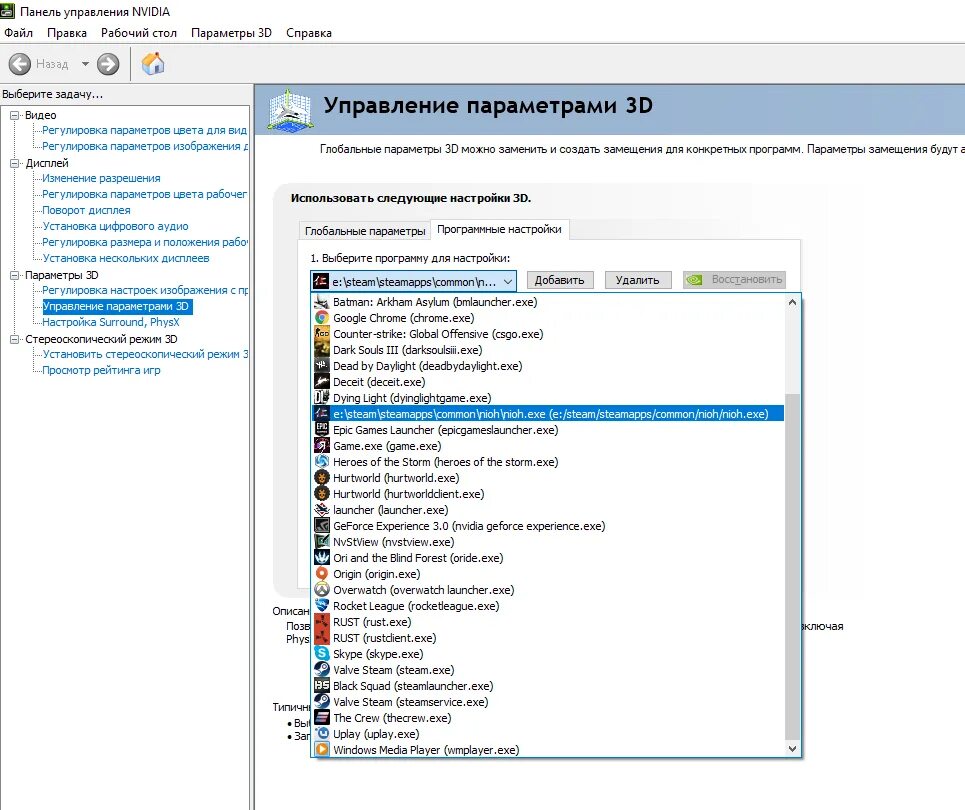
Task: Open the Рабочий стол menu
Action: [x=138, y=33]
